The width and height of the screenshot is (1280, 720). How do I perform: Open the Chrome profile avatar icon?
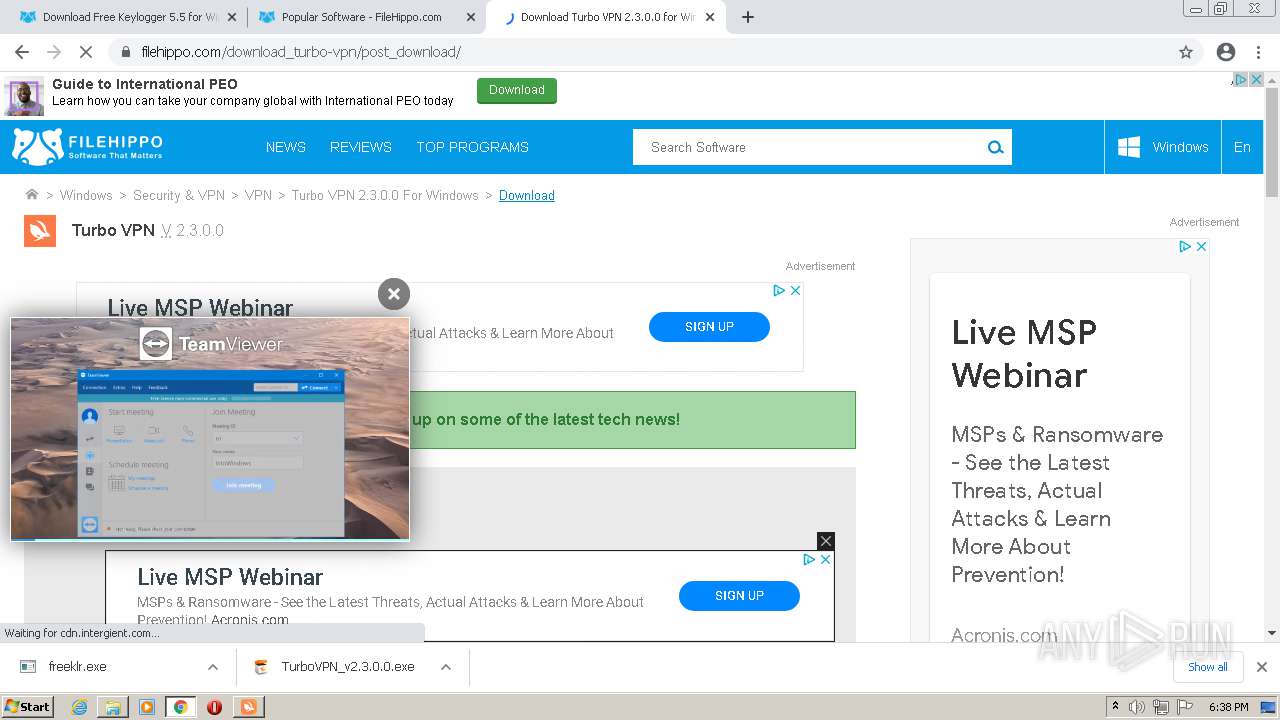(1225, 52)
